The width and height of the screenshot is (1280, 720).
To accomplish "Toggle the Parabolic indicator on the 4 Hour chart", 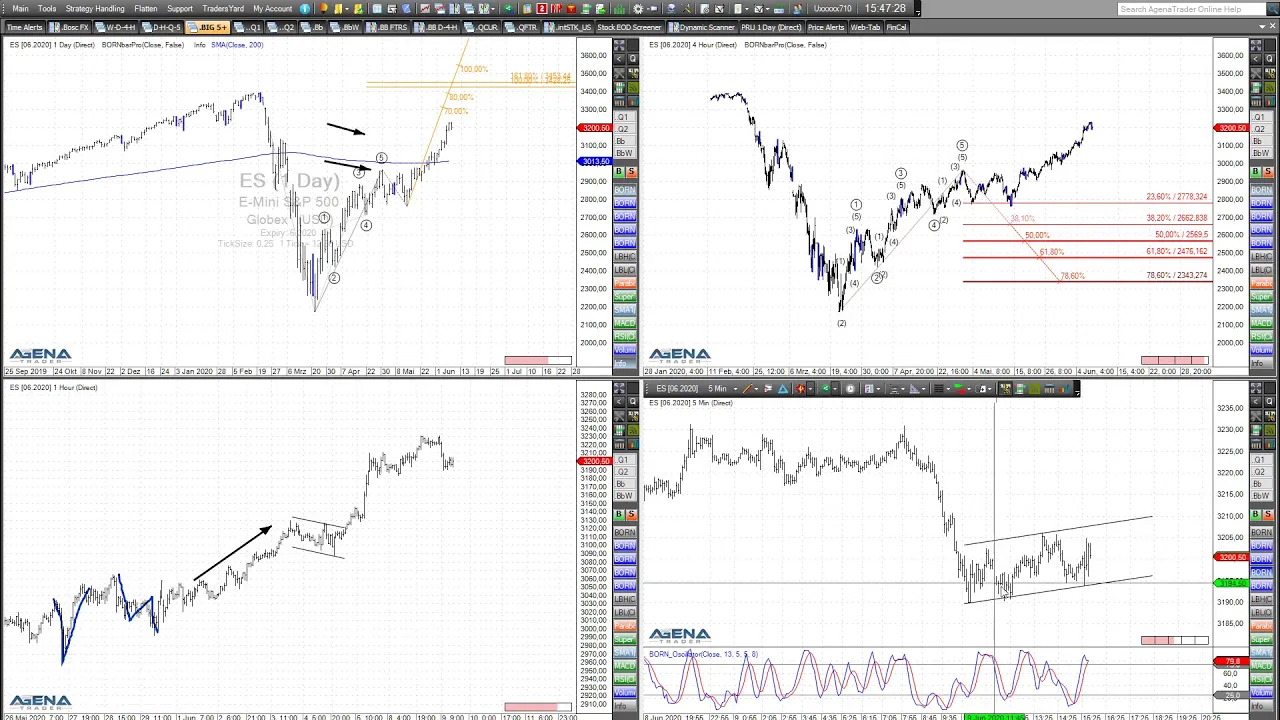I will (x=1262, y=283).
